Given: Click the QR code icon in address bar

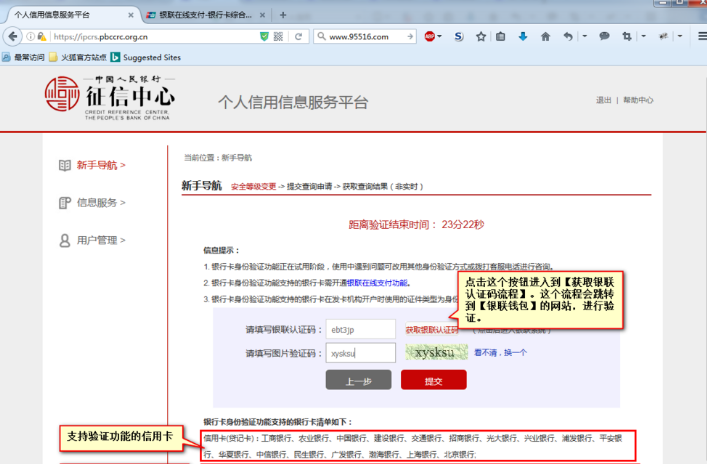Looking at the screenshot, I should 282,37.
